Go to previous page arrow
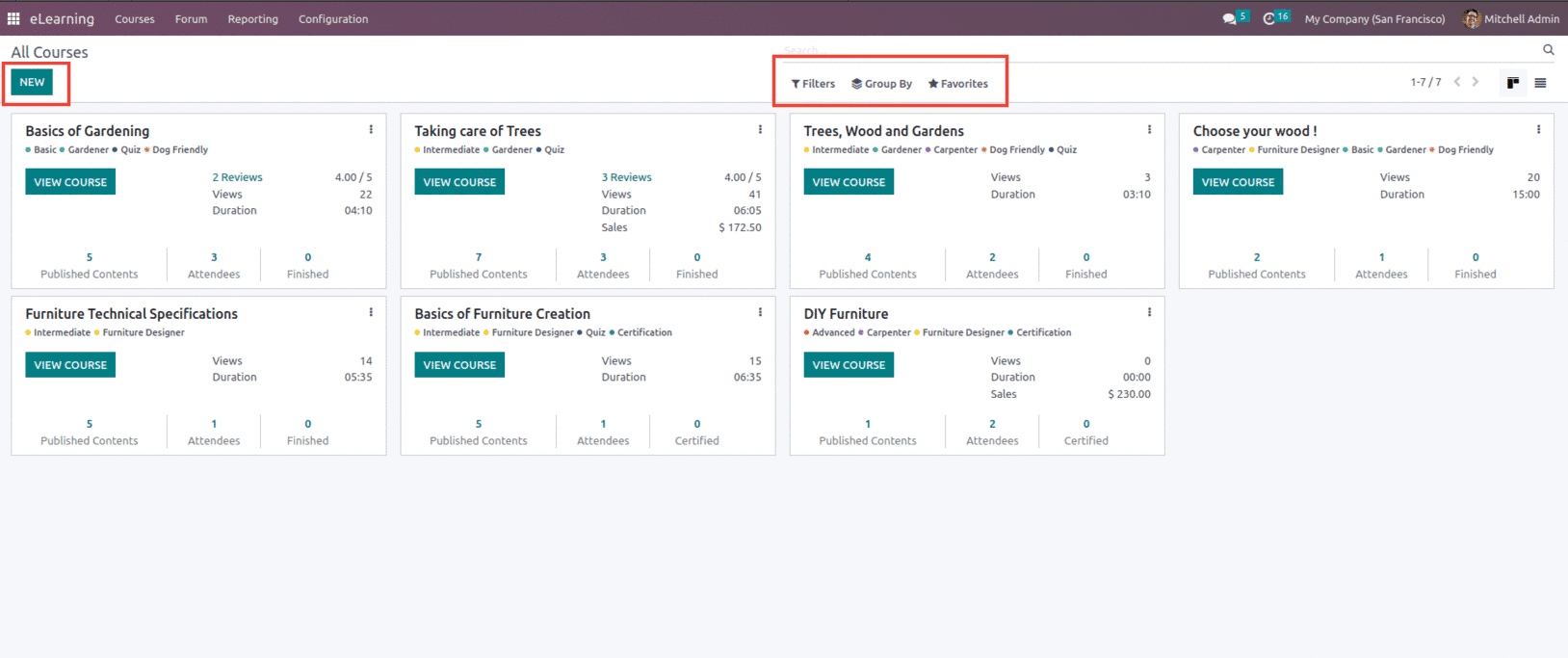This screenshot has height=658, width=1568. pos(1457,82)
